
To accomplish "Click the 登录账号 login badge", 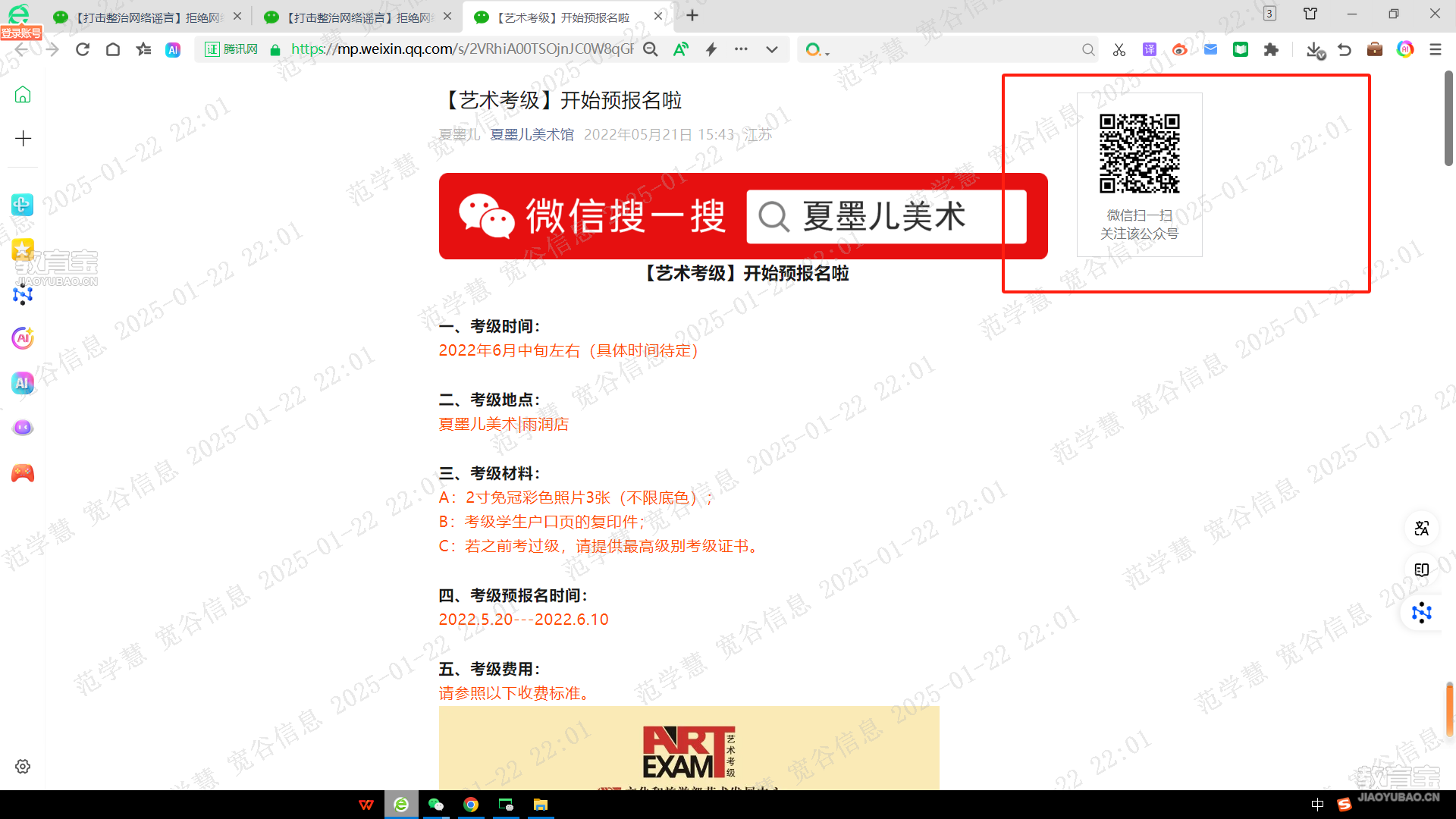I will point(21,33).
